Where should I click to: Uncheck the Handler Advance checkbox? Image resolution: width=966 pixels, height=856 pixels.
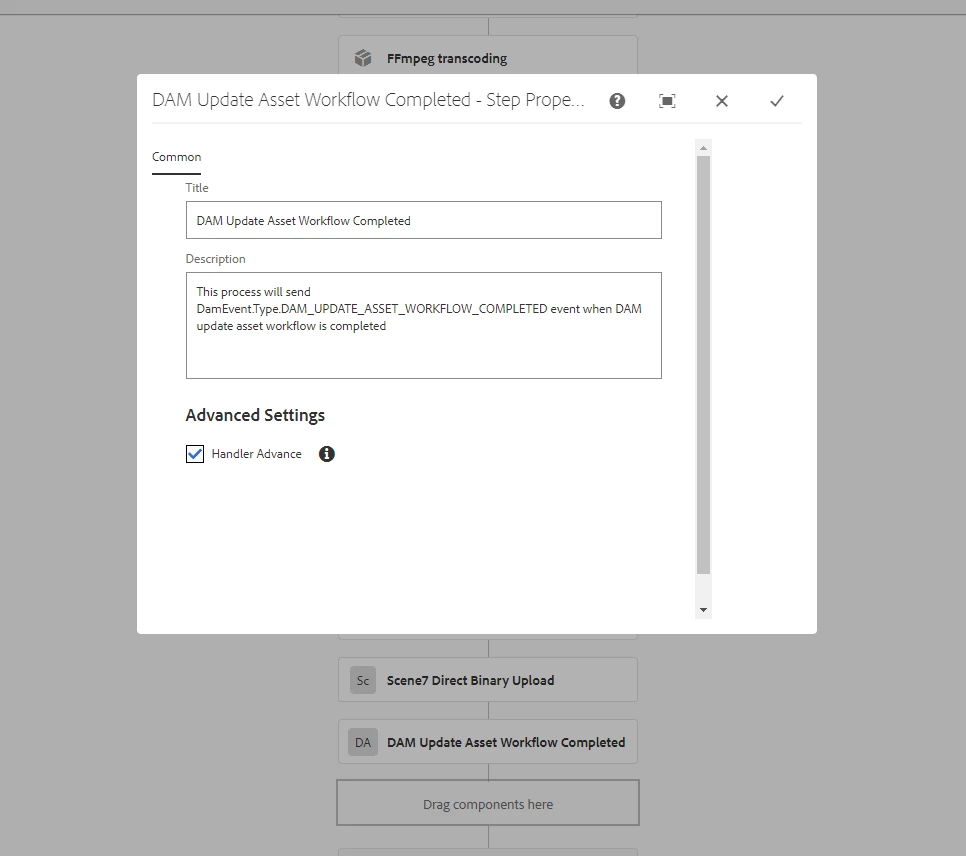click(195, 454)
